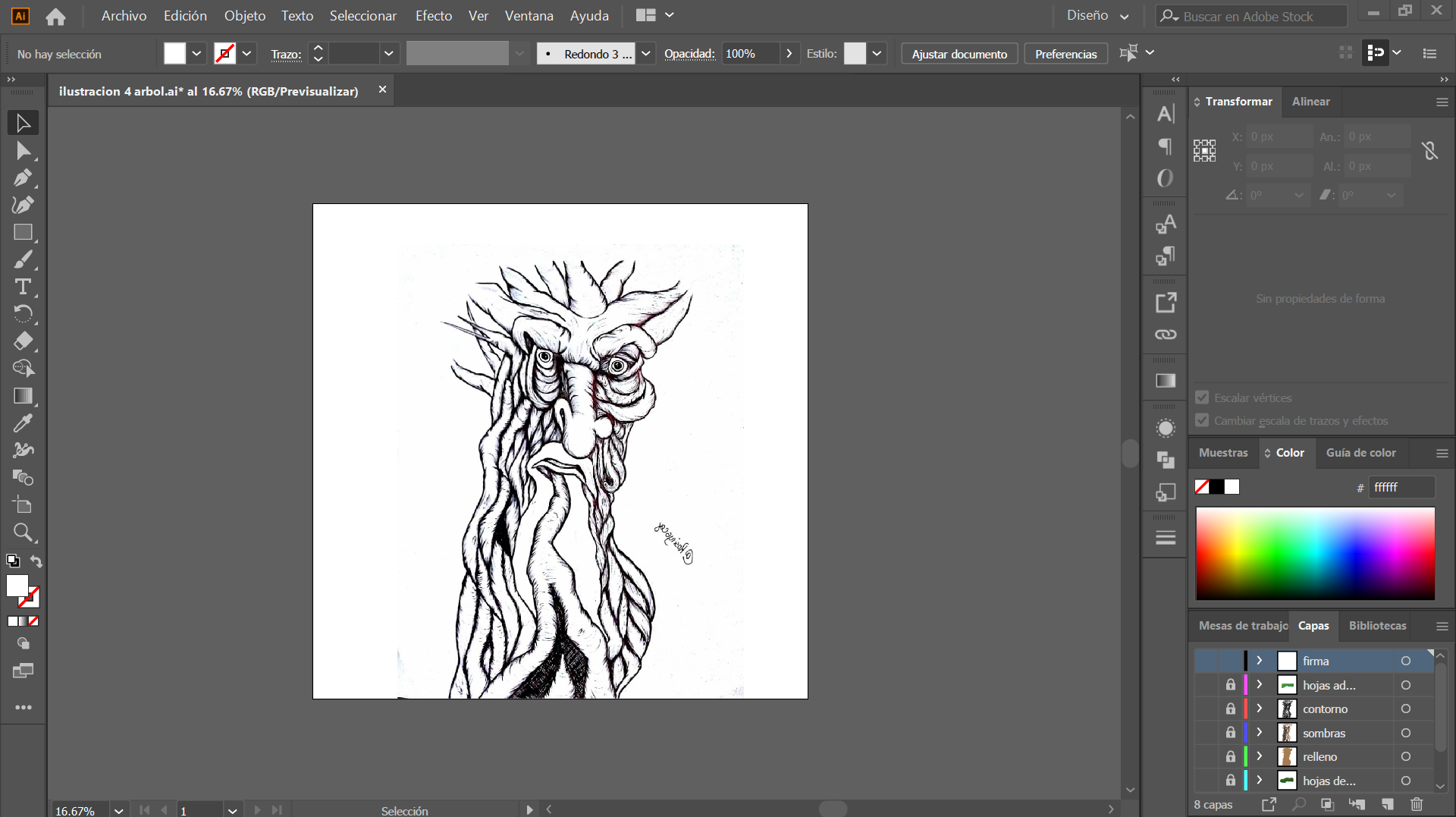Screen dimensions: 1456x817
Task: Select the Eraser tool
Action: 23,341
